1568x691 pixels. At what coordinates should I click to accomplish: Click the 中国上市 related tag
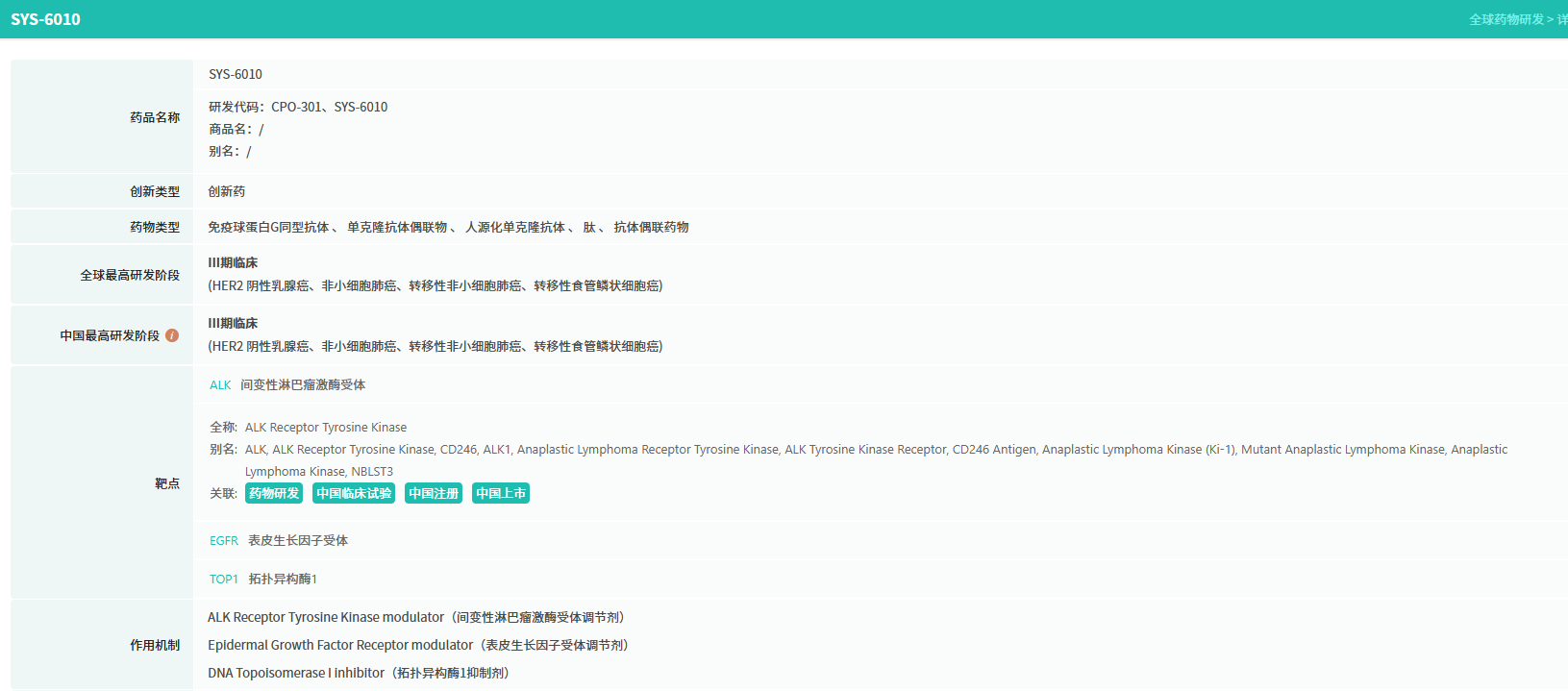501,493
